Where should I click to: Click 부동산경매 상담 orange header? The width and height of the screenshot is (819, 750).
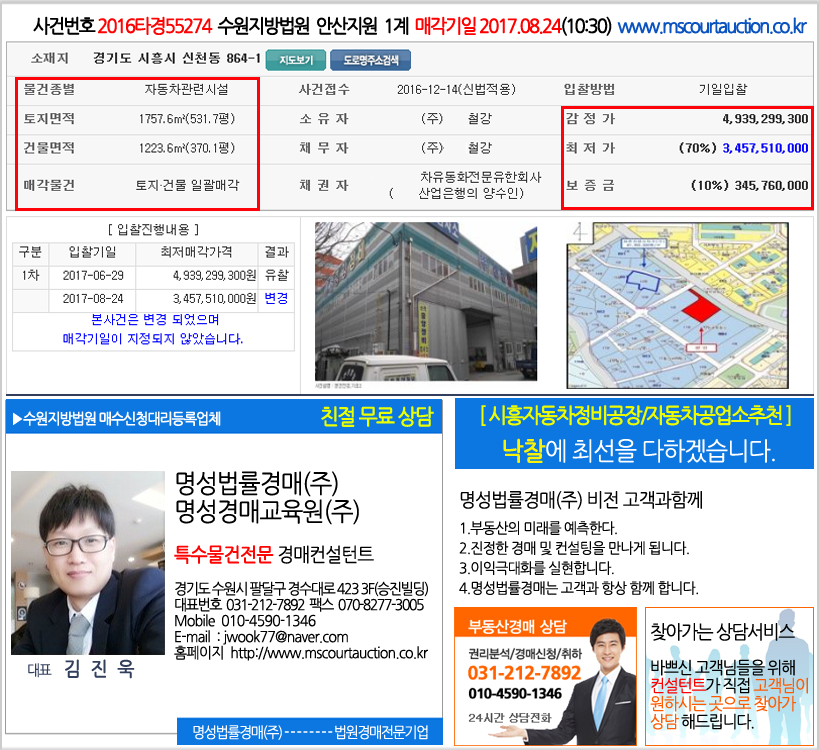(517, 627)
